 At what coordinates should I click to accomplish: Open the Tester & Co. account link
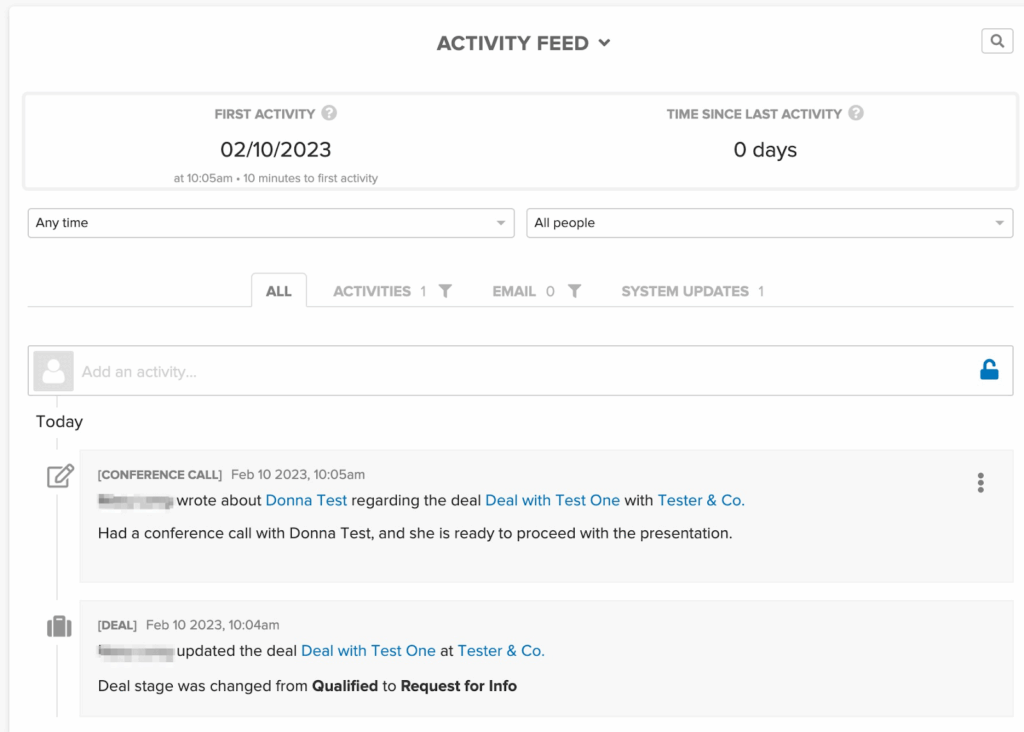[x=701, y=500]
